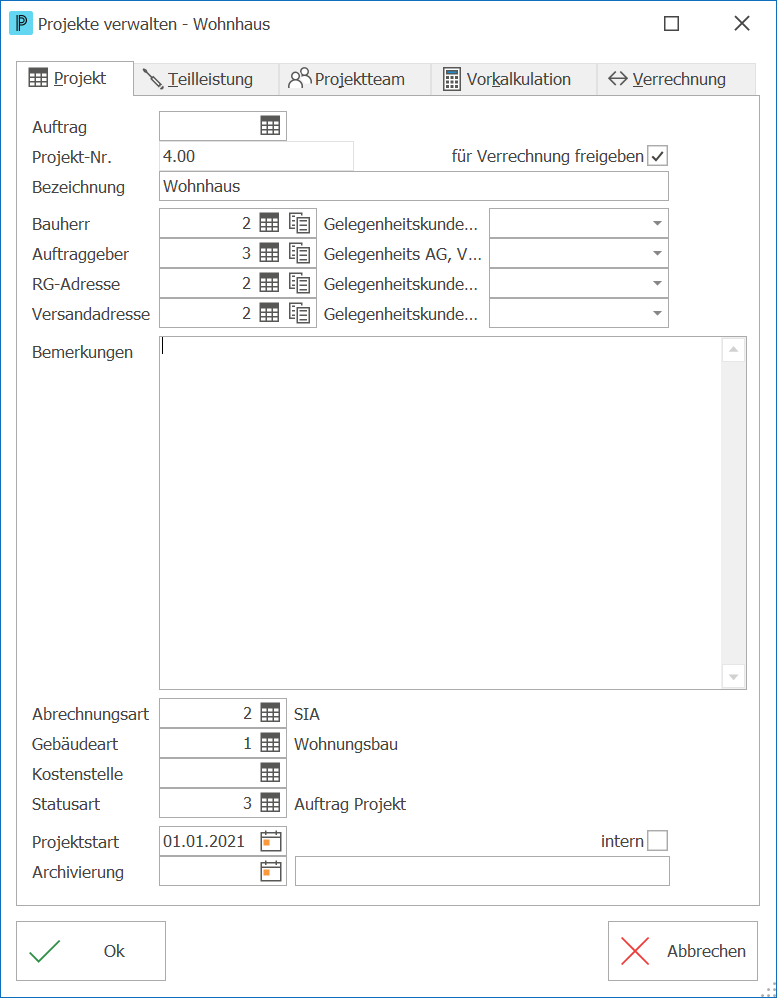Screen dimensions: 777x998
Task: Switch to the Teilleistung tab
Action: point(206,80)
